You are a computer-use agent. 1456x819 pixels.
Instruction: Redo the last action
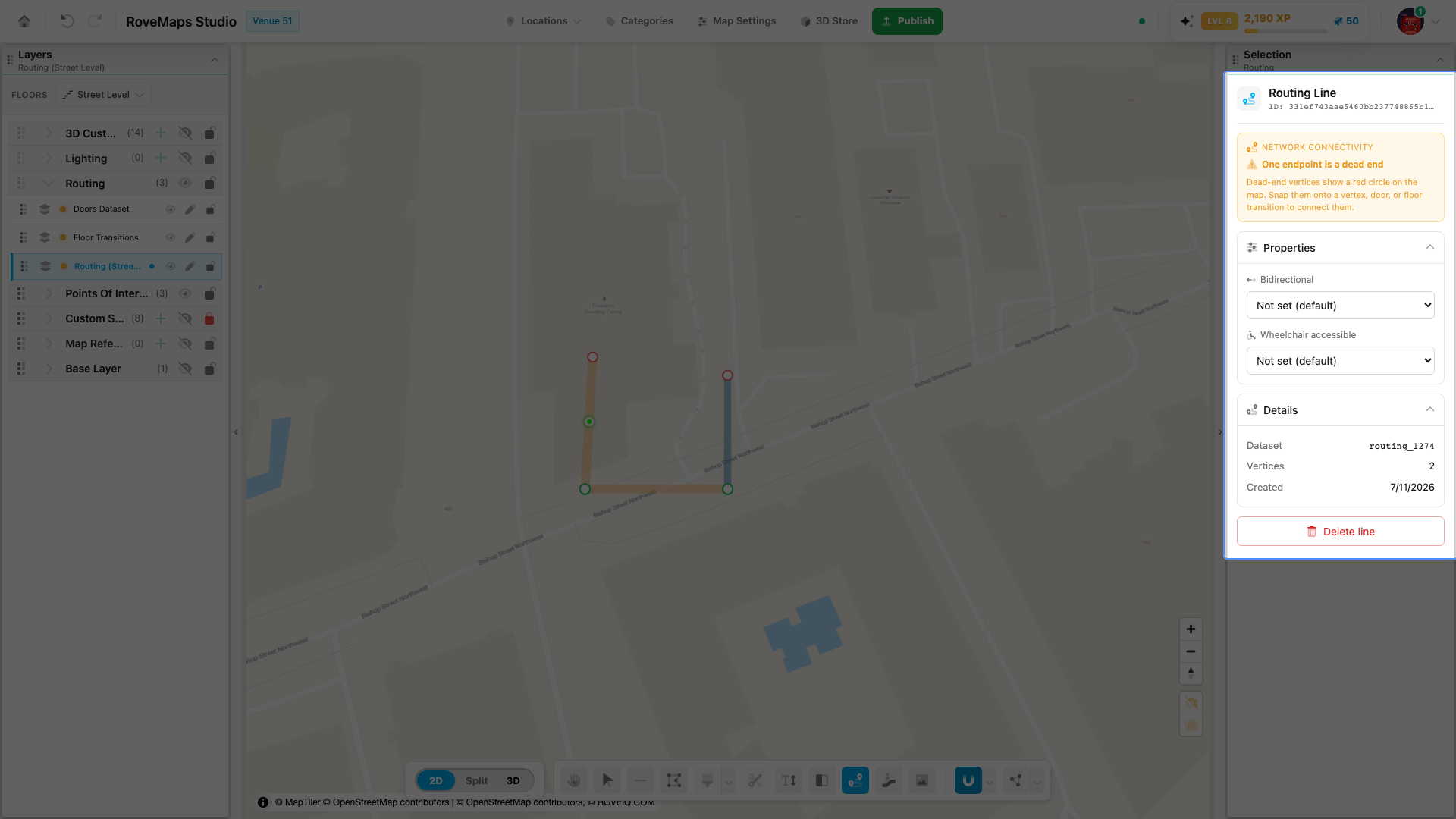(95, 21)
